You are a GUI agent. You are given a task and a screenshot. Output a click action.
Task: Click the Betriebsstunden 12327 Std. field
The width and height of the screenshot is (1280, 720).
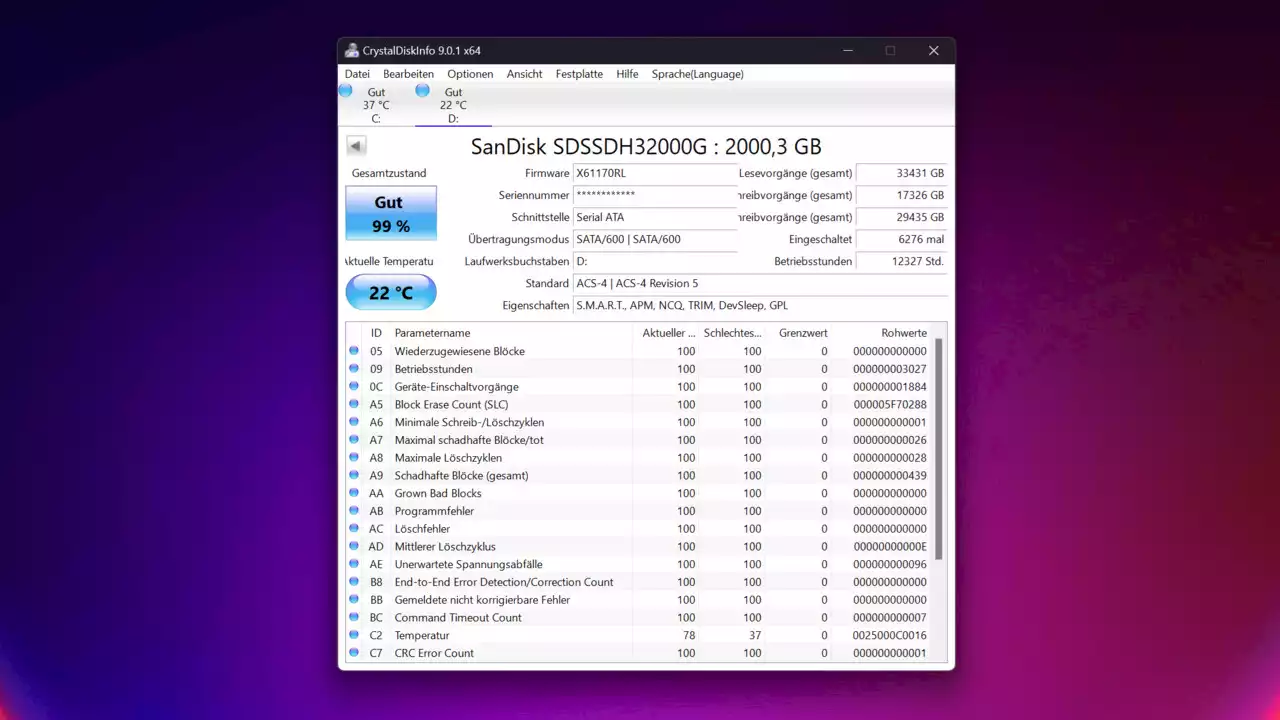pyautogui.click(x=902, y=261)
